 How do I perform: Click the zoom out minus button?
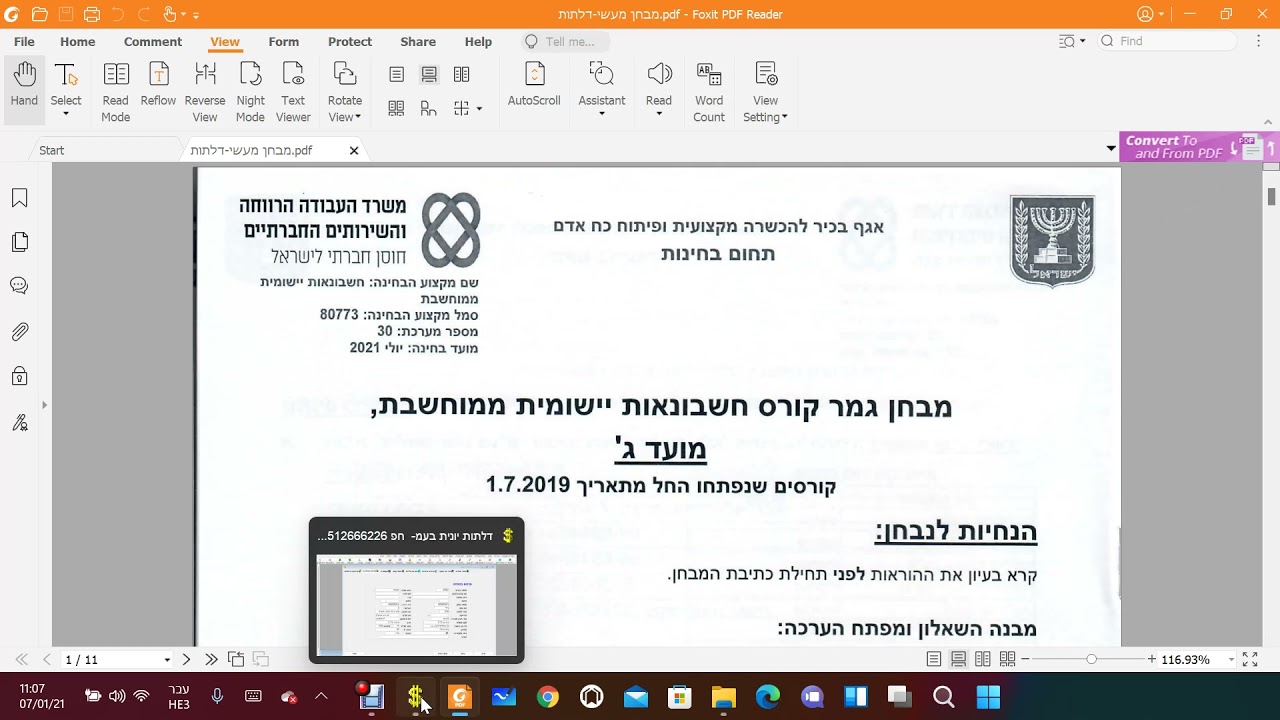point(1025,659)
